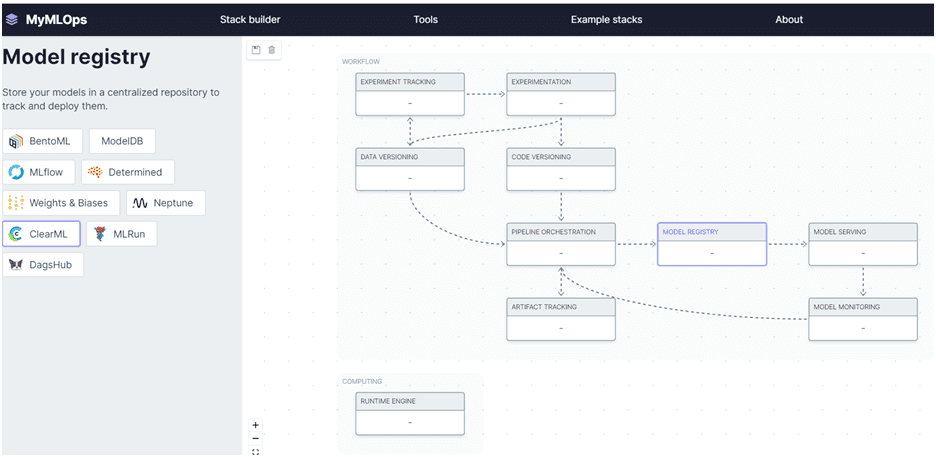
Task: Click the fit view icon
Action: coord(256,452)
